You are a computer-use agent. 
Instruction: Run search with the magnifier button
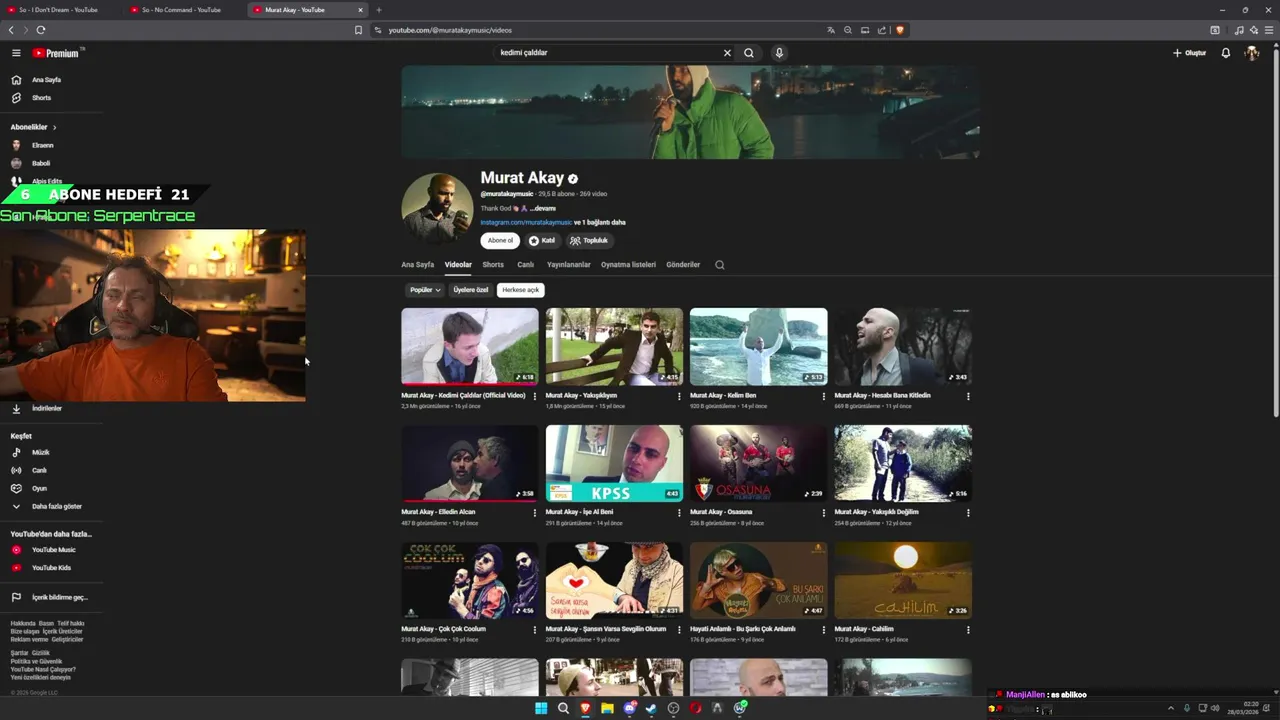tap(749, 53)
